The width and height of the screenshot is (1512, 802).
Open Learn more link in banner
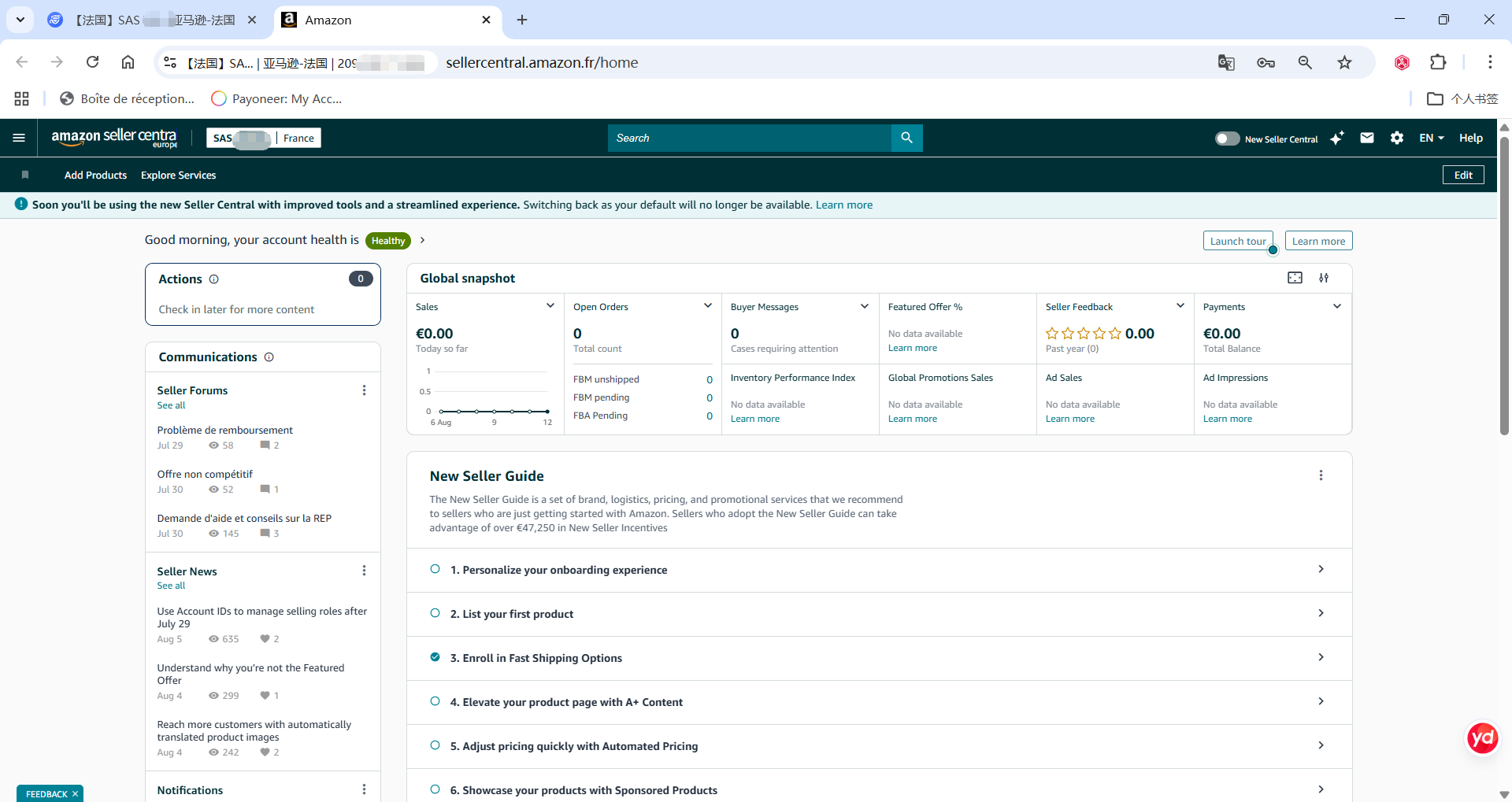point(843,205)
